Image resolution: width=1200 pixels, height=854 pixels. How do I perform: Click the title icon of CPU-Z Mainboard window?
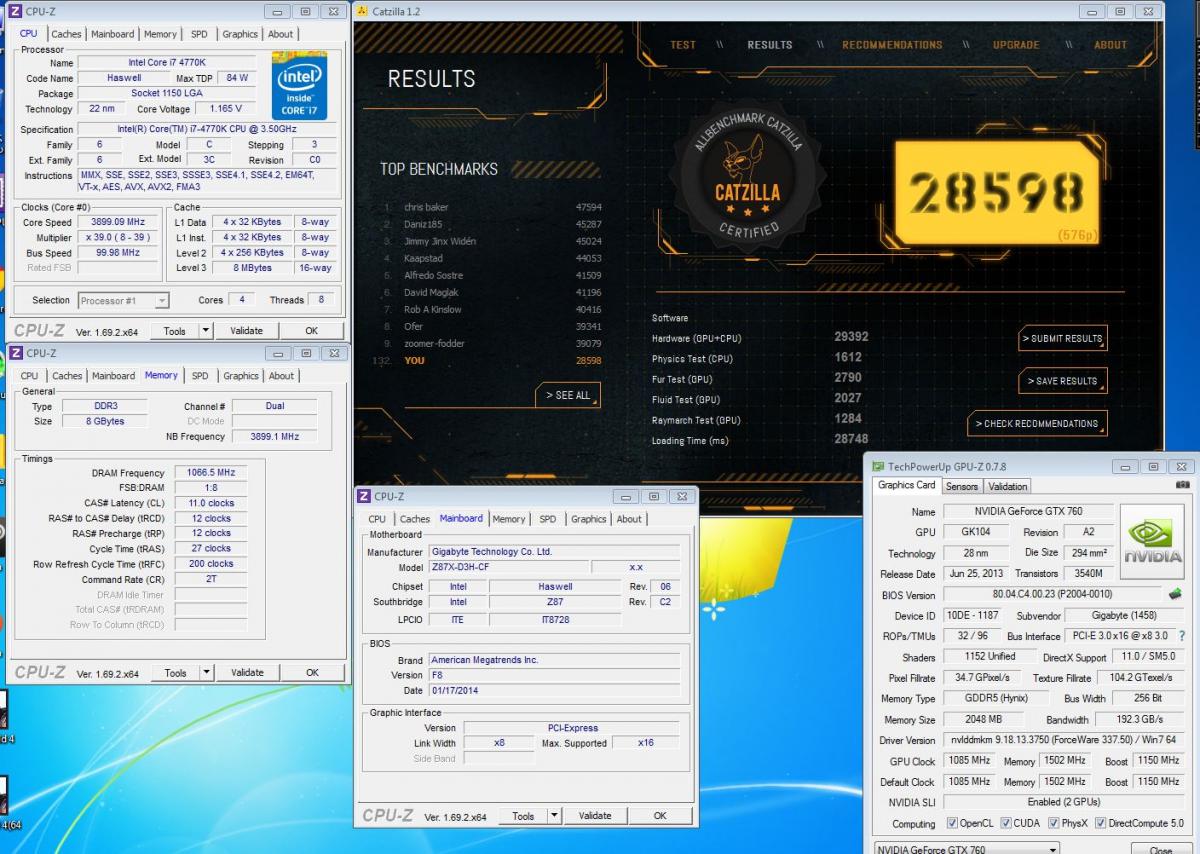364,496
